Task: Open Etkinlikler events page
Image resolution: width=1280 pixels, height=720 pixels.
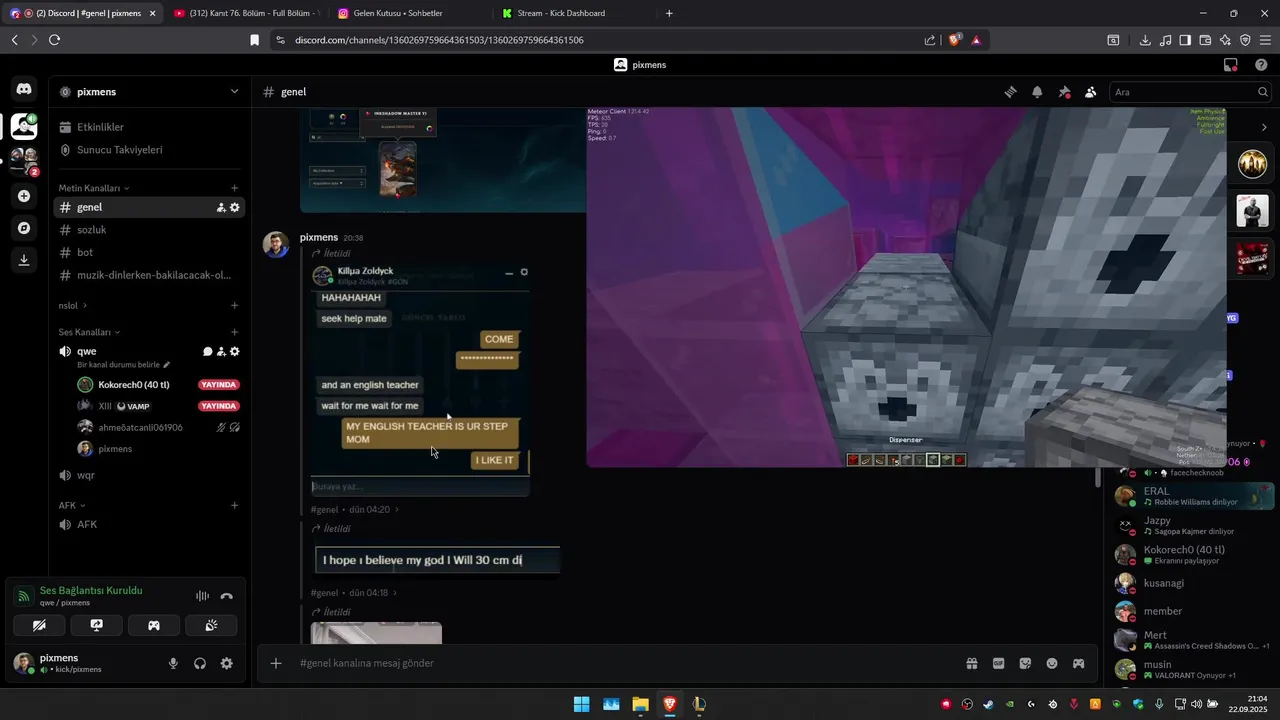Action: click(x=150, y=127)
